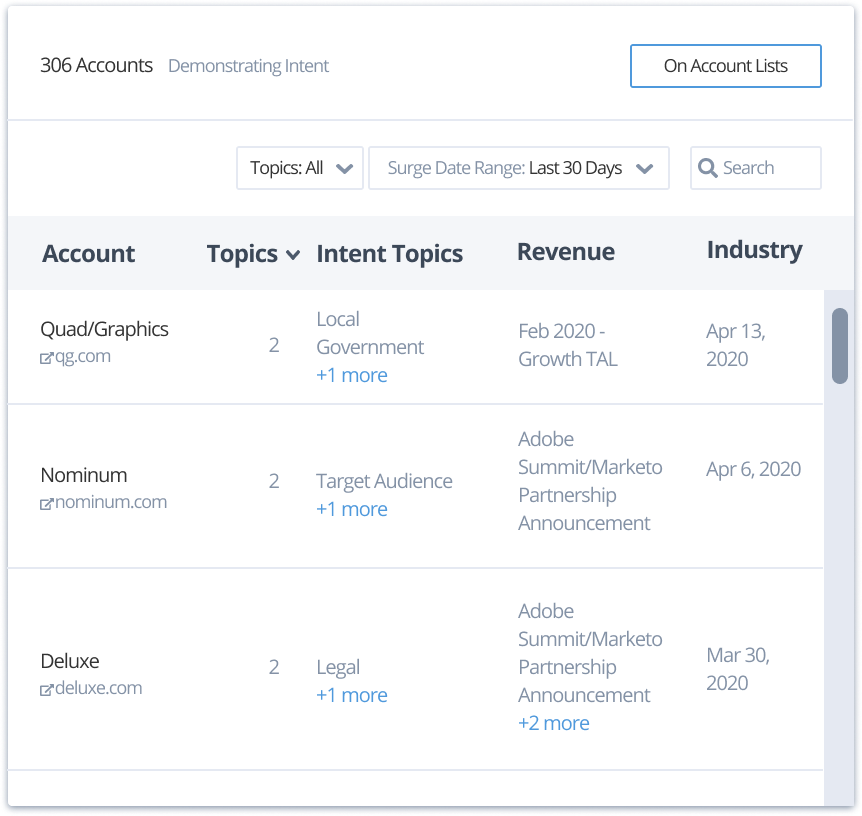The width and height of the screenshot is (862, 816).
Task: Click the On Account Lists button
Action: pos(725,65)
